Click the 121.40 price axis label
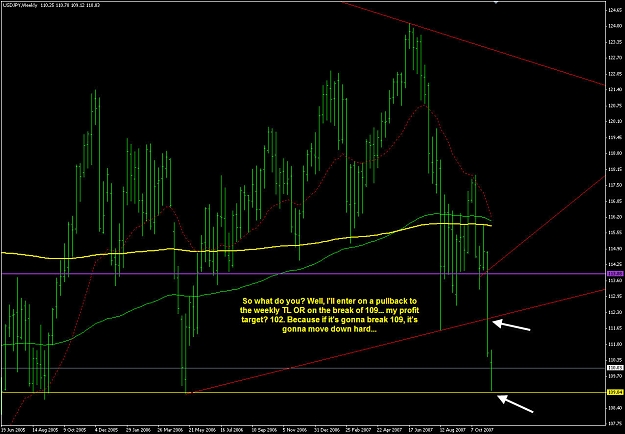 point(615,89)
